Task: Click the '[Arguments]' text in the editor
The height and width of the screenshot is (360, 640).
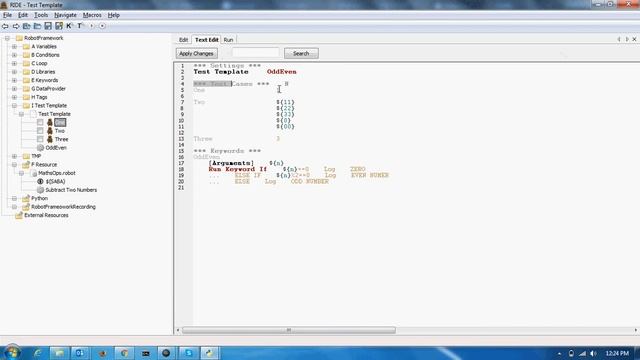Action: pos(231,163)
